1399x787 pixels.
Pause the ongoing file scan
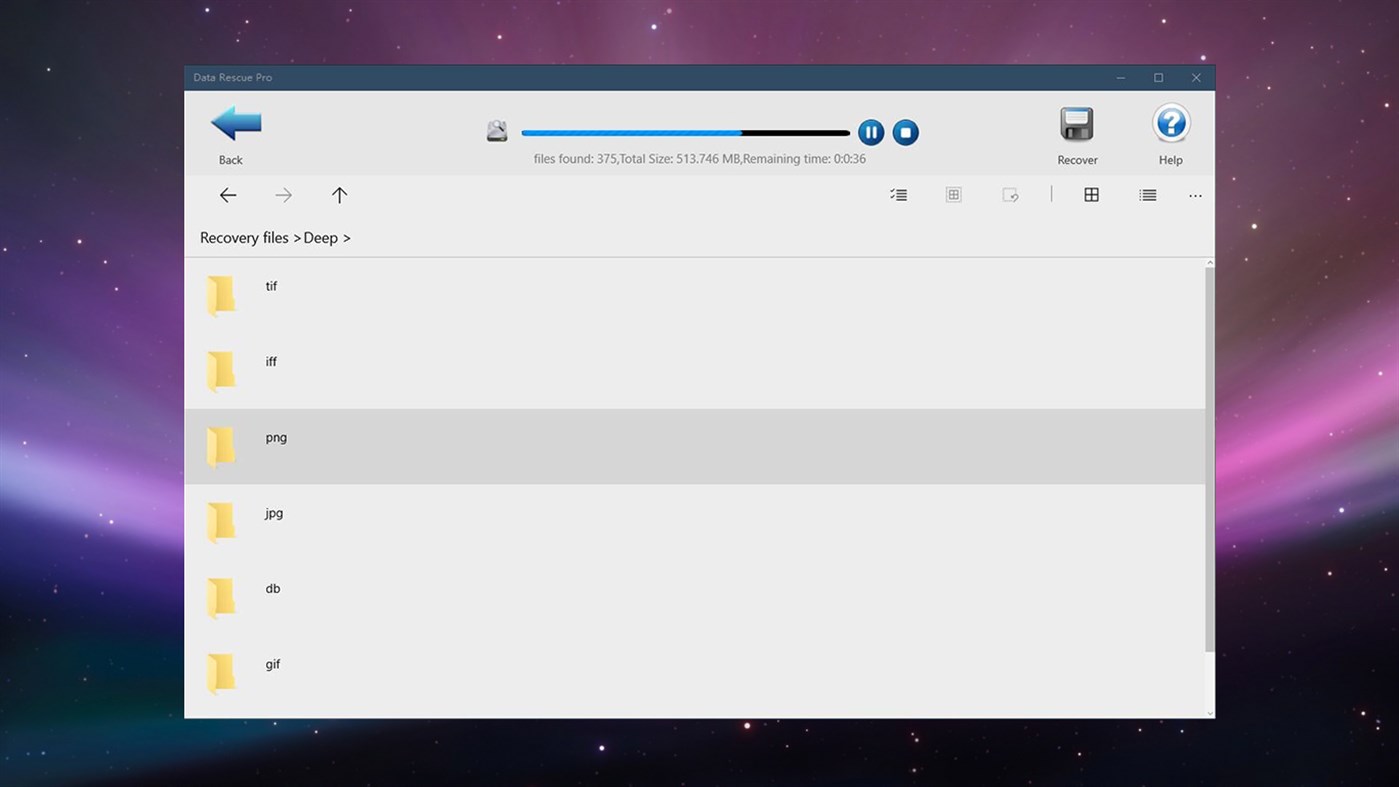(870, 132)
